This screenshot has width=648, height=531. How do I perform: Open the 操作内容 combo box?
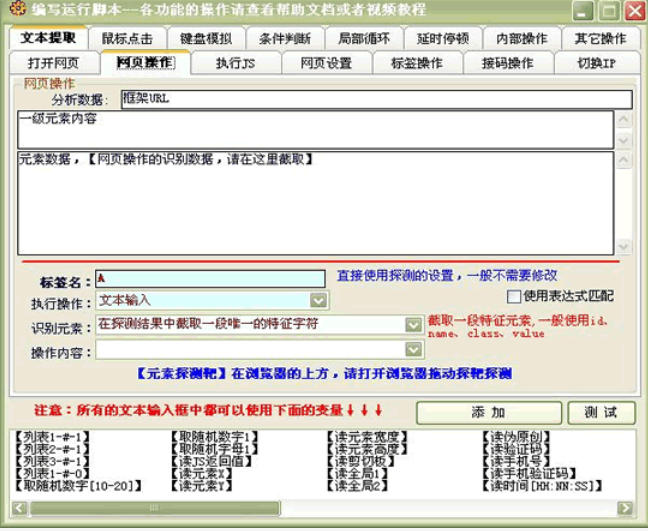point(413,350)
